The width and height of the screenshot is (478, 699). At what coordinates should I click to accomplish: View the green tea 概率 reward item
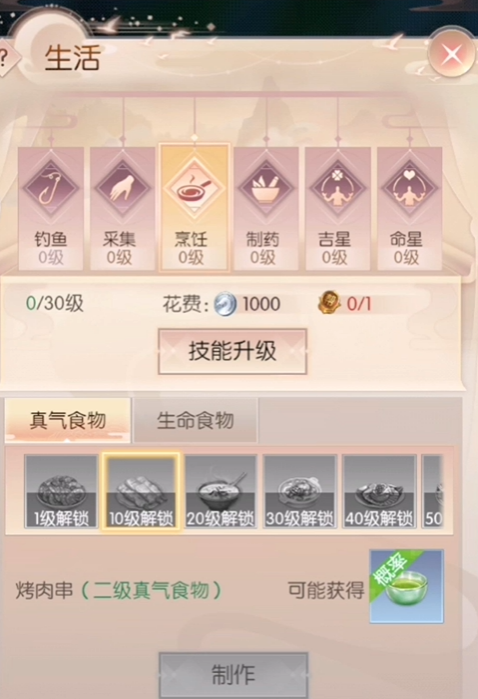pyautogui.click(x=407, y=586)
